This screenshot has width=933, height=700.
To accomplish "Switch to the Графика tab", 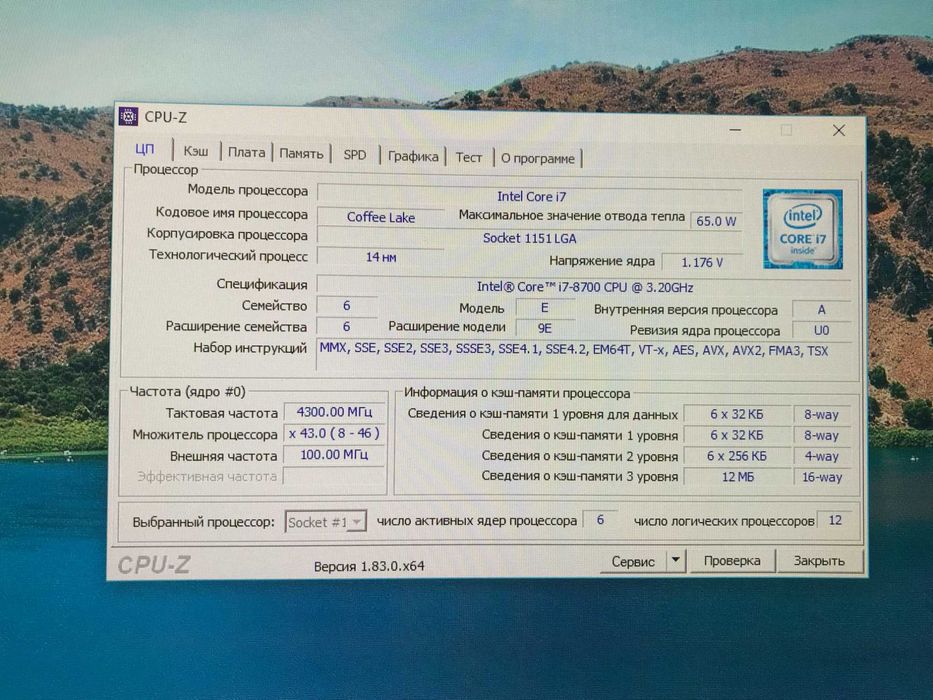I will [x=413, y=156].
